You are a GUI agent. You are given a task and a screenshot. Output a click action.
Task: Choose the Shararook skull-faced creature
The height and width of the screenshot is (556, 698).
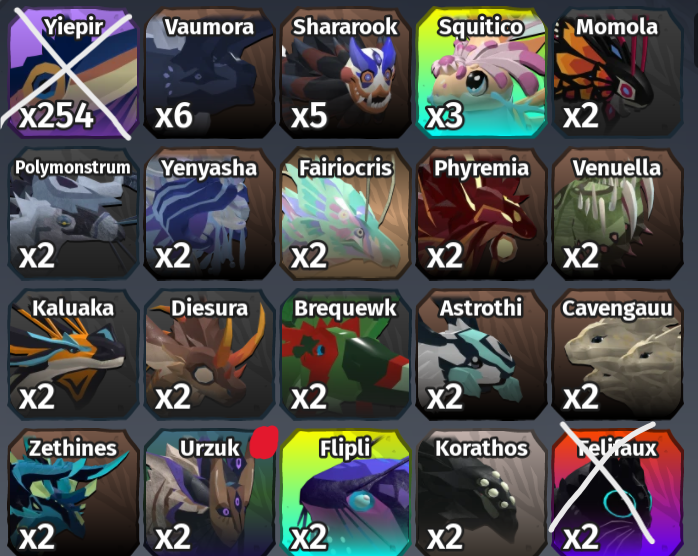(345, 73)
